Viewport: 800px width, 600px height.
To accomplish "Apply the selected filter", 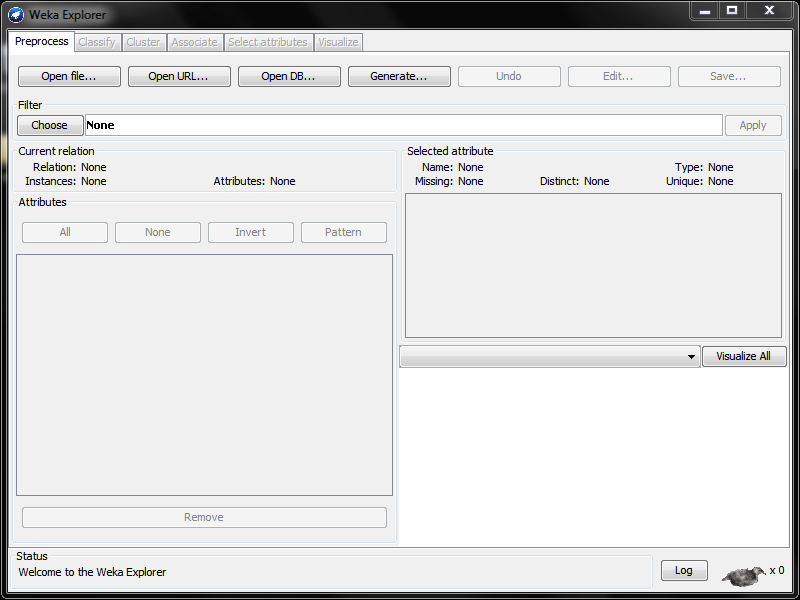I will pyautogui.click(x=753, y=126).
